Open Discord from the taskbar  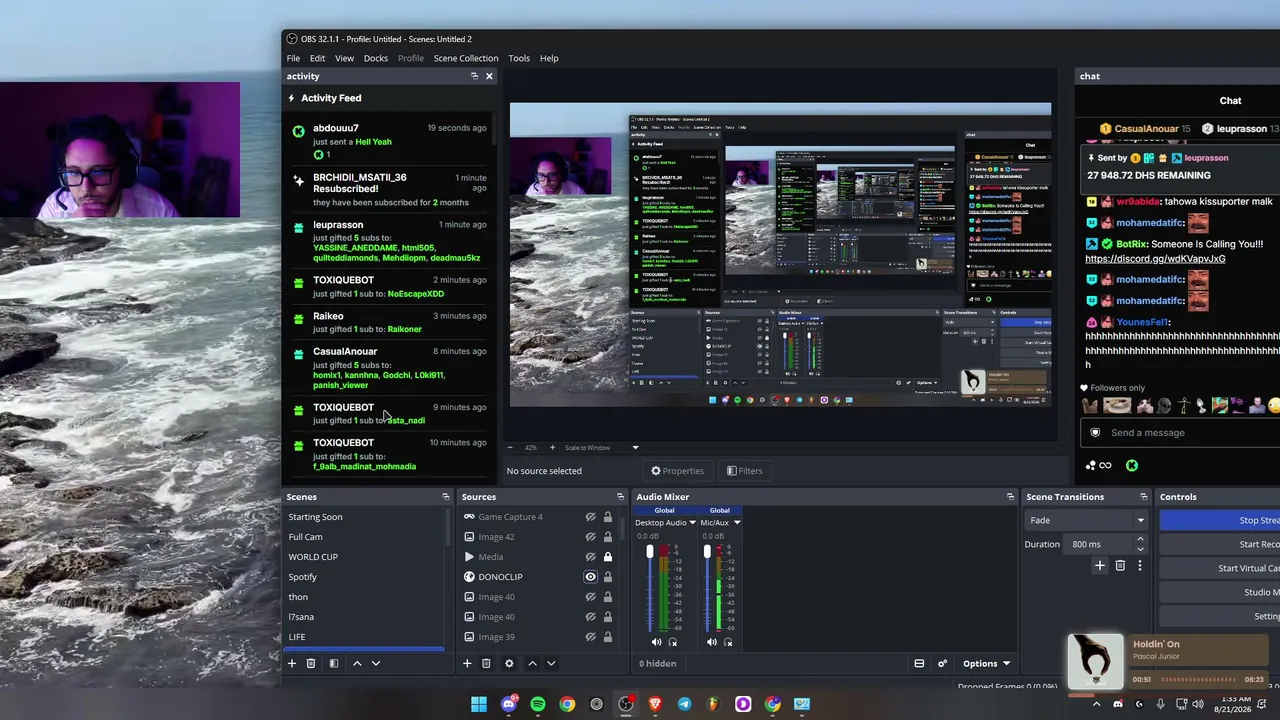point(508,704)
